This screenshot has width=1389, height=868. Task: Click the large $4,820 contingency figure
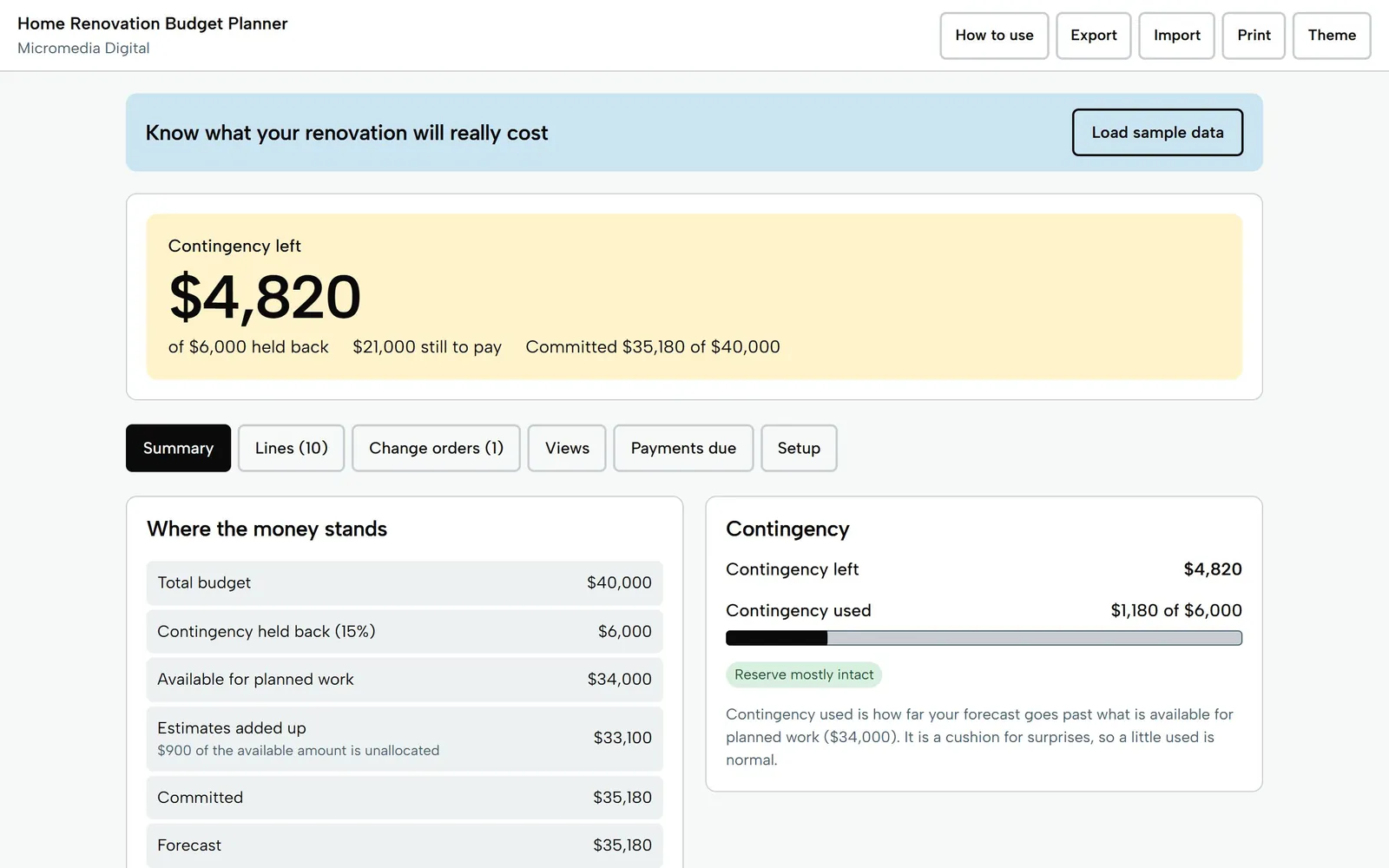point(265,297)
